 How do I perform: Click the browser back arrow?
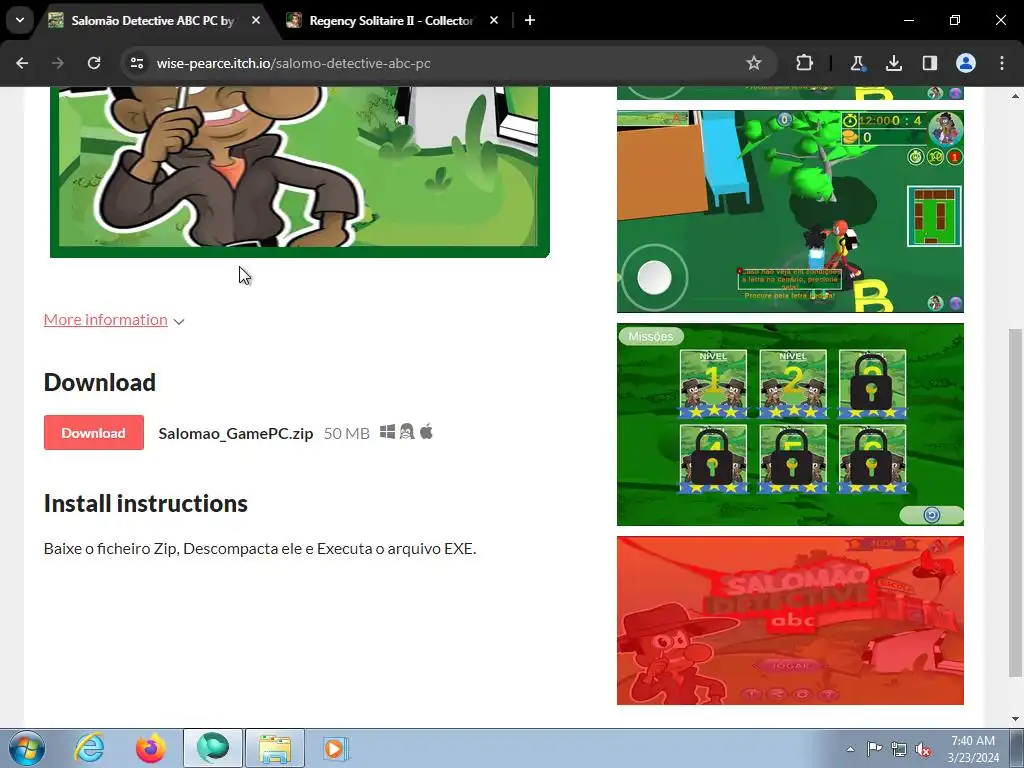(x=22, y=63)
